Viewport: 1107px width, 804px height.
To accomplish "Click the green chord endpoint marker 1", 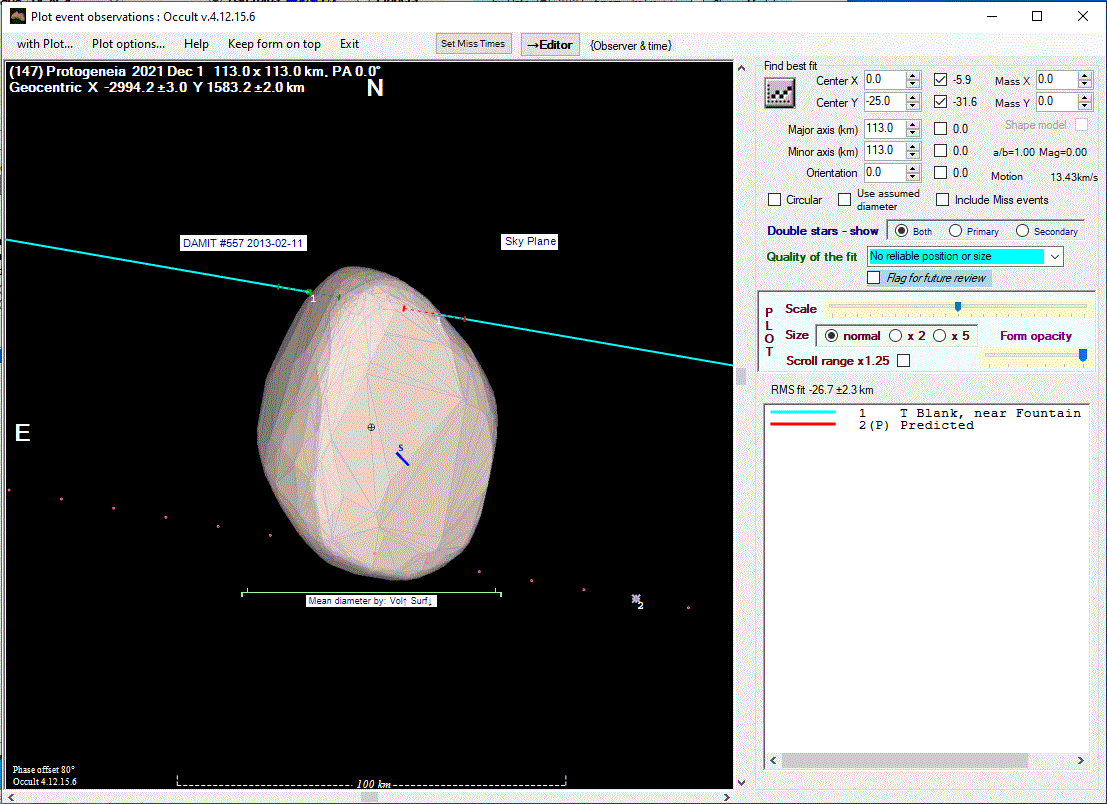I will 309,292.
